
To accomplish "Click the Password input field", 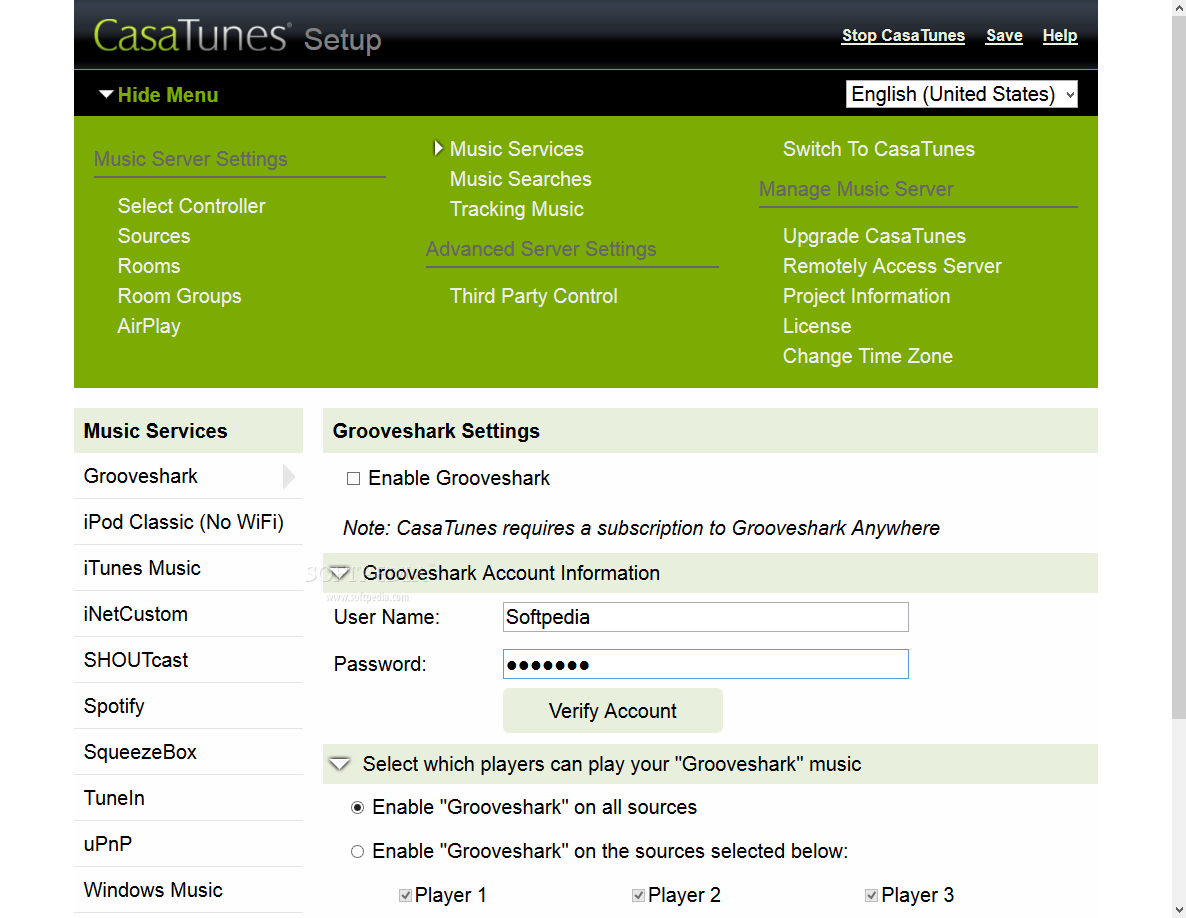I will [x=706, y=664].
